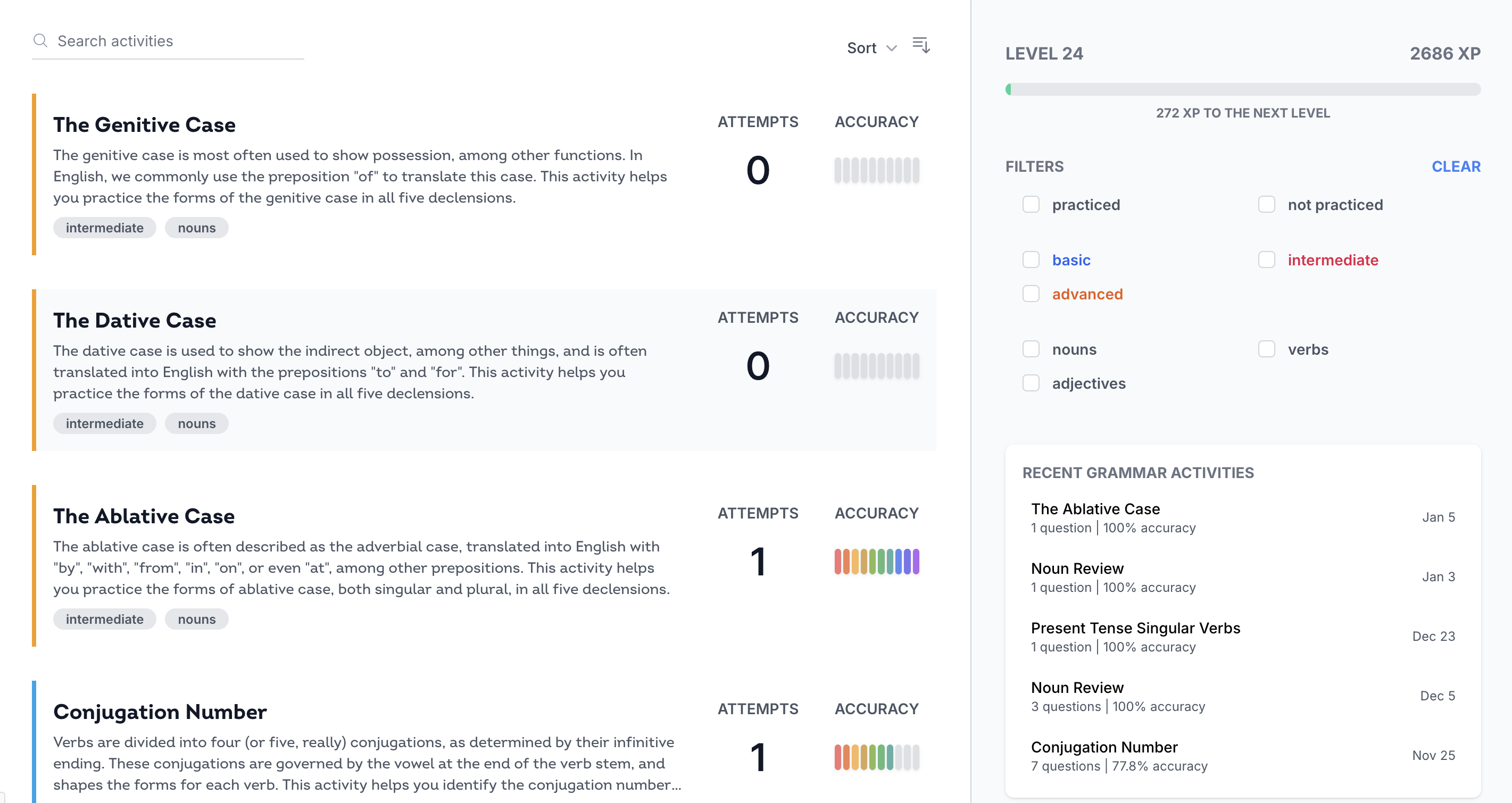Enable the advanced level filter
The width and height of the screenshot is (1512, 803).
point(1031,294)
